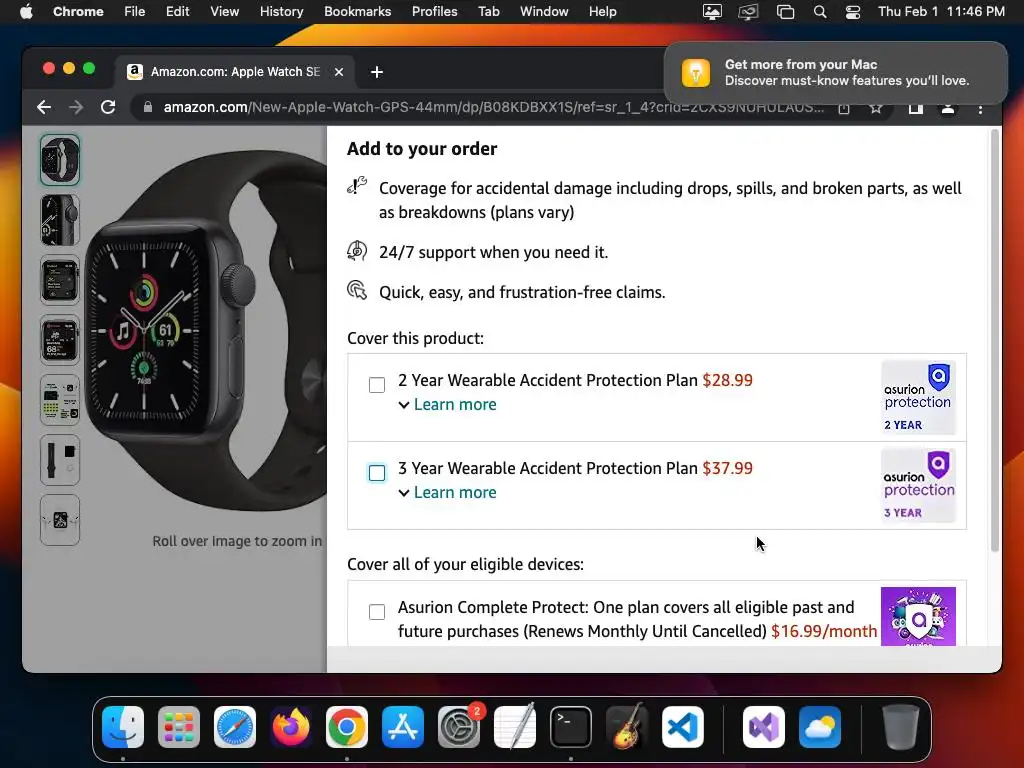Bookmark this page with star icon

click(876, 108)
